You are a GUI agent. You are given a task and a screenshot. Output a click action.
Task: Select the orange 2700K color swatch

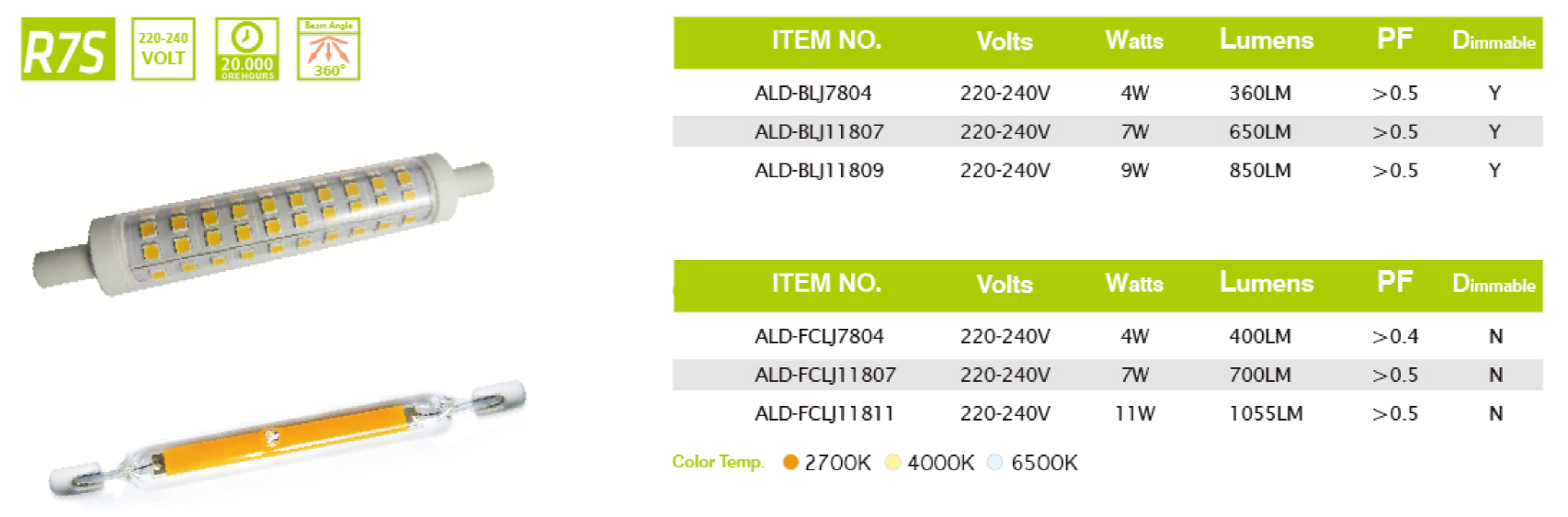coord(790,462)
